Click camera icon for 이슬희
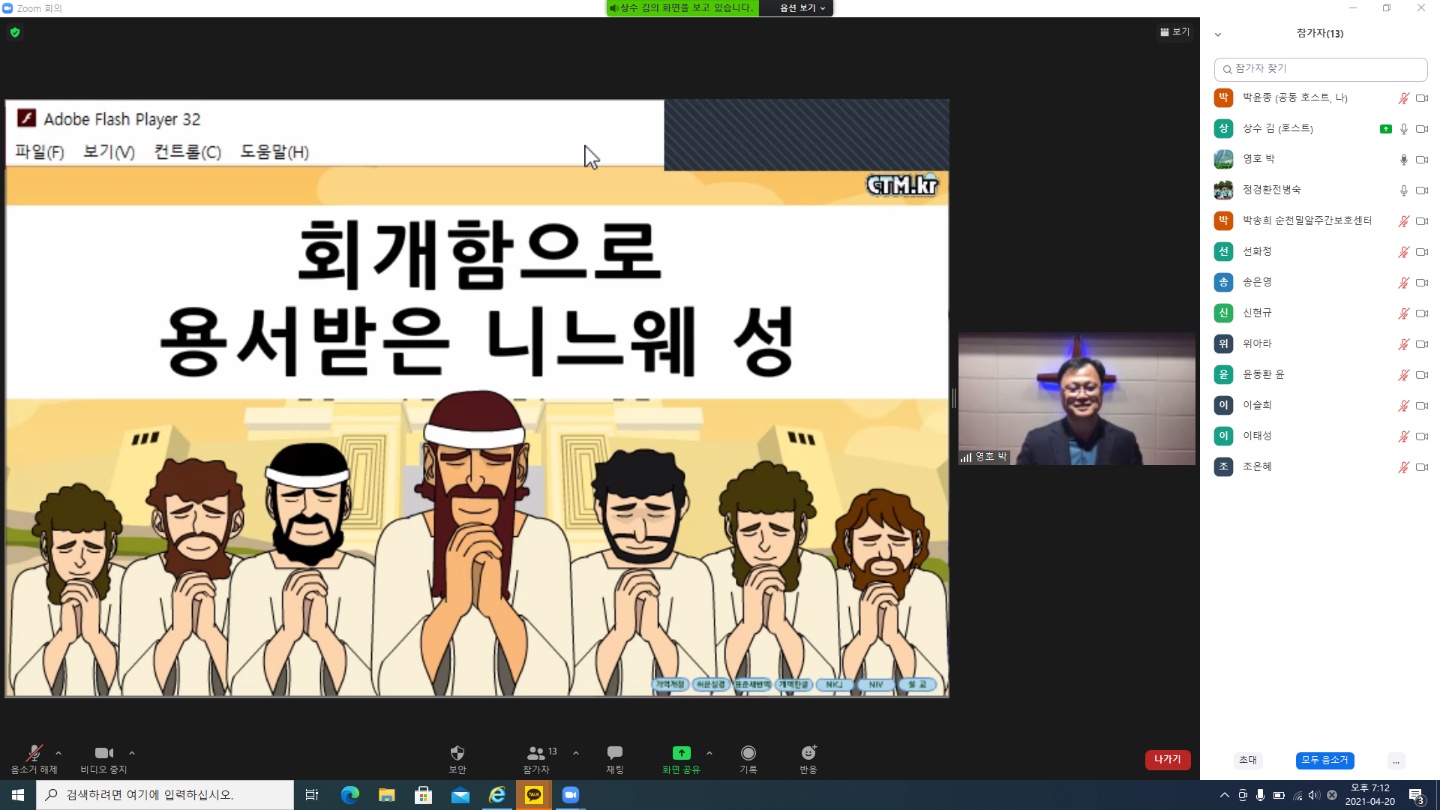Viewport: 1440px width, 810px height. click(1422, 406)
